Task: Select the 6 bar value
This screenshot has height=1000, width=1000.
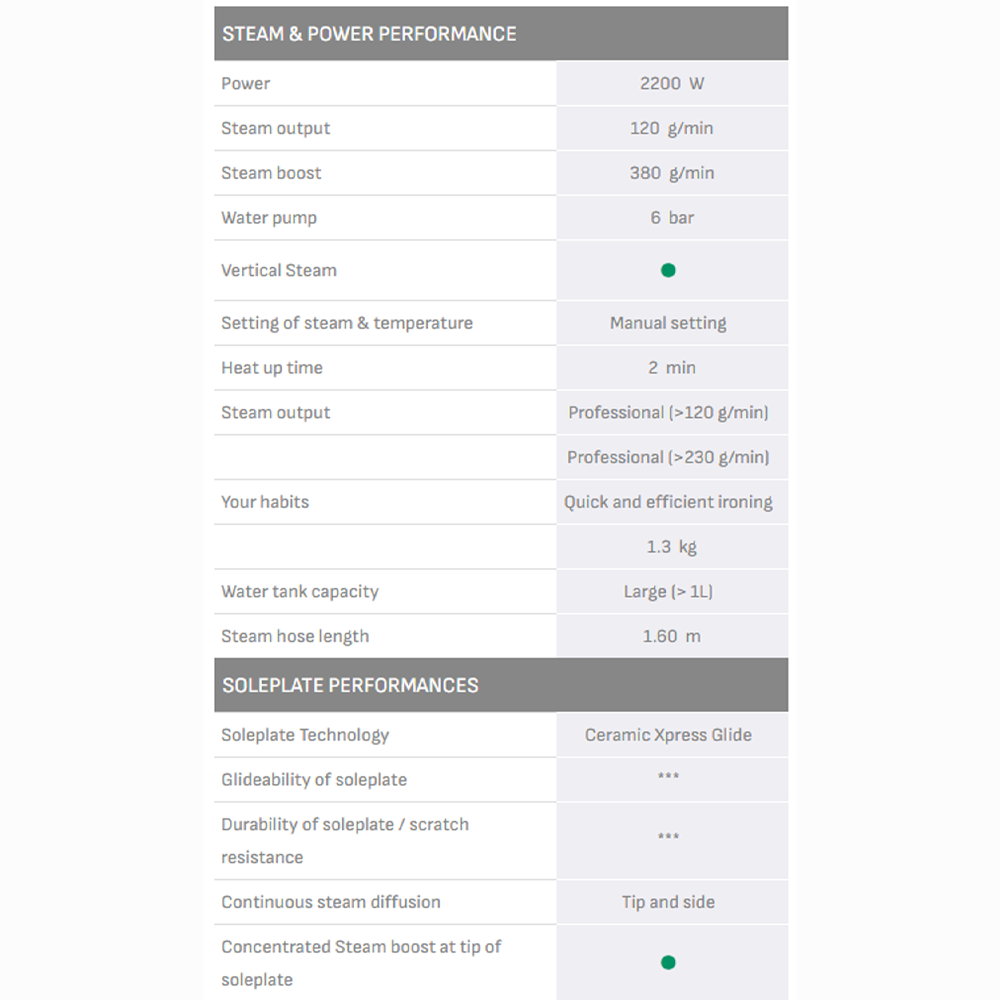Action: 672,218
